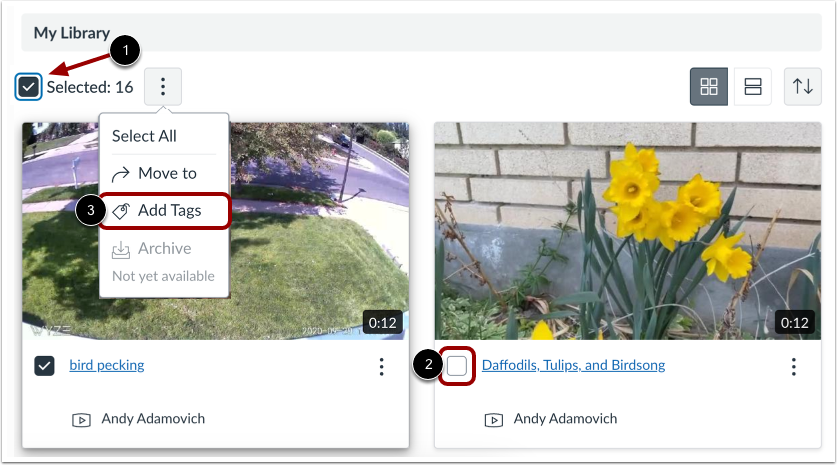Switch to grid view

pyautogui.click(x=708, y=86)
